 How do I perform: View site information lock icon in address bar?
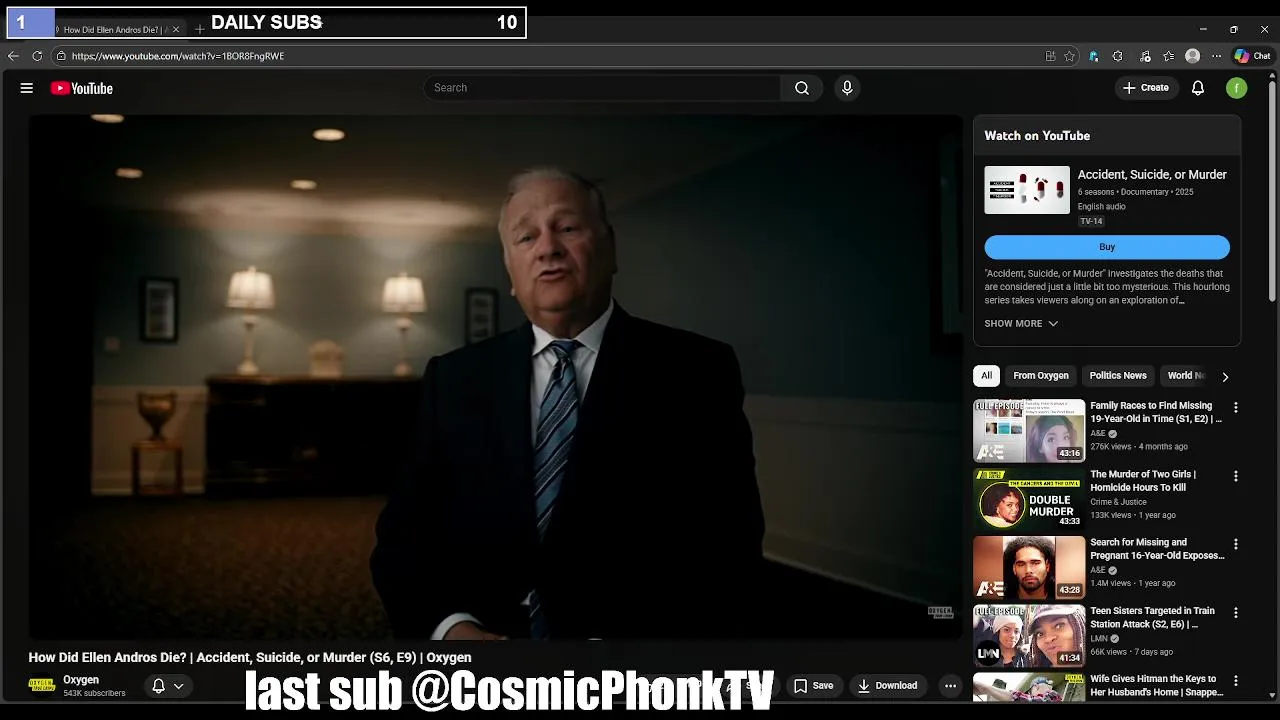coord(62,56)
